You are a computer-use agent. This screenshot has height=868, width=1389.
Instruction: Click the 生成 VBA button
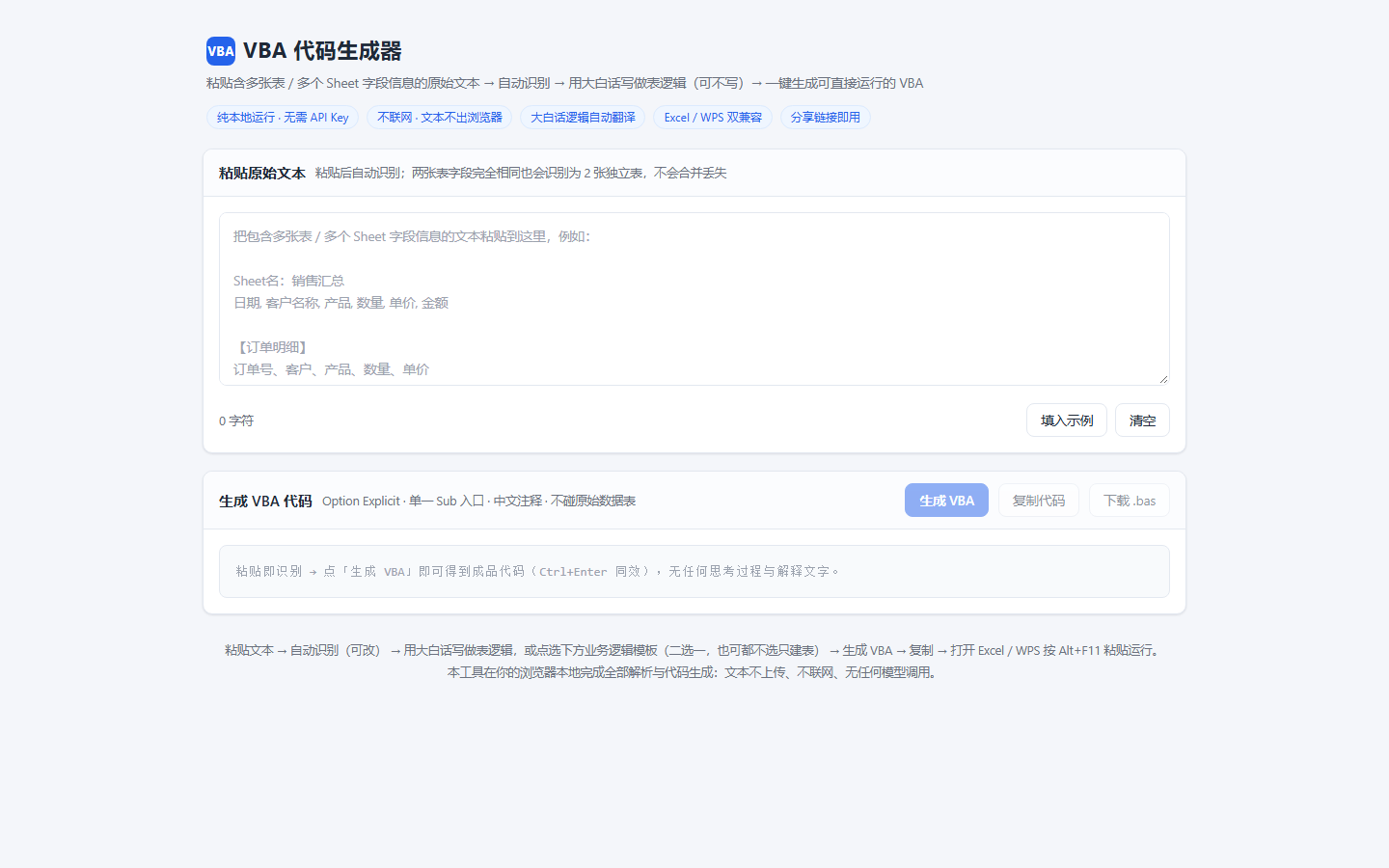pyautogui.click(x=946, y=501)
